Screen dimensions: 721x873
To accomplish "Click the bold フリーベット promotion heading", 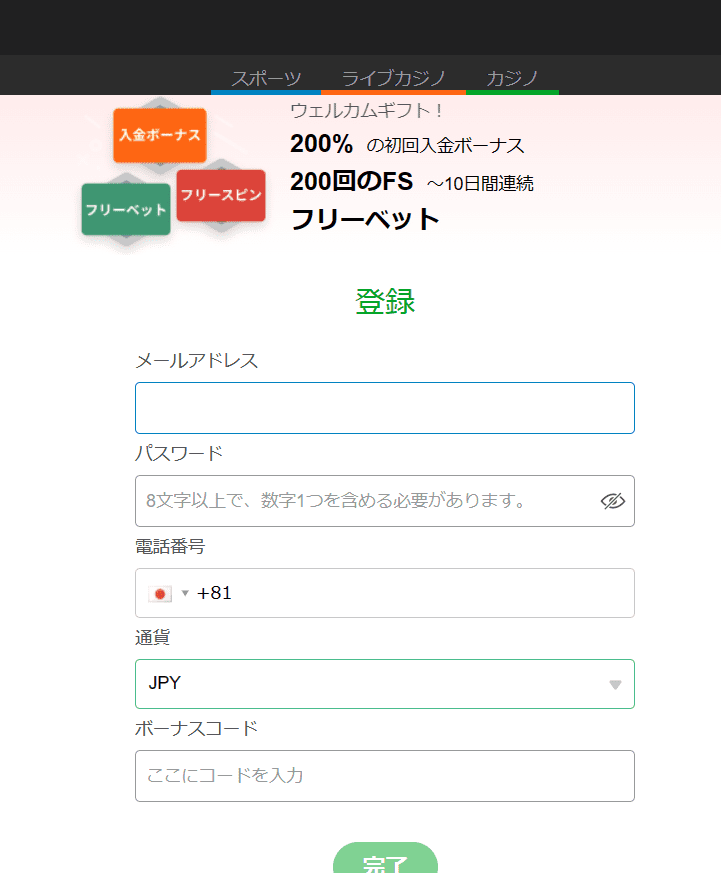I will [x=365, y=219].
